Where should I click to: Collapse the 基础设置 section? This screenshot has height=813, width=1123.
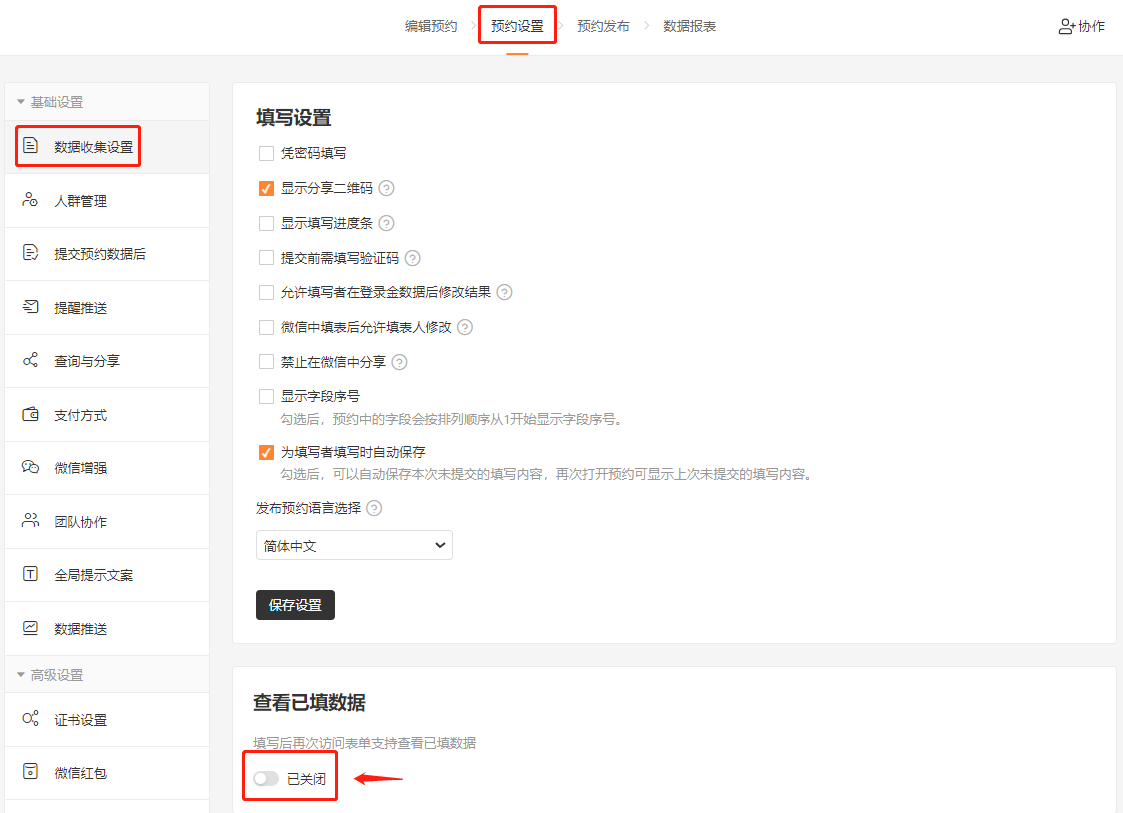pos(21,102)
